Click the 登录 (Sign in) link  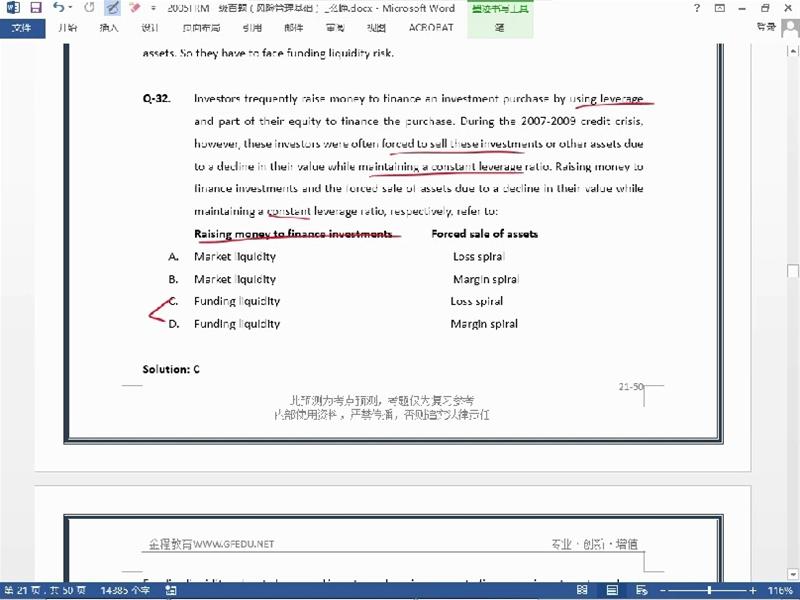pyautogui.click(x=766, y=27)
